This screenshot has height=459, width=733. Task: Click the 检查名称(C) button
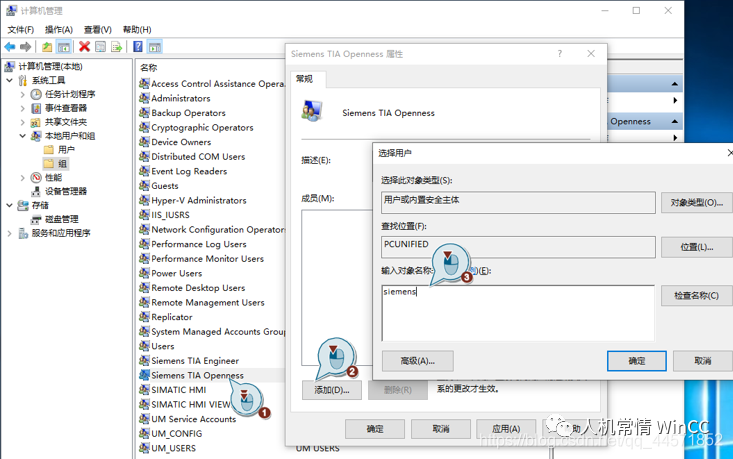point(697,295)
